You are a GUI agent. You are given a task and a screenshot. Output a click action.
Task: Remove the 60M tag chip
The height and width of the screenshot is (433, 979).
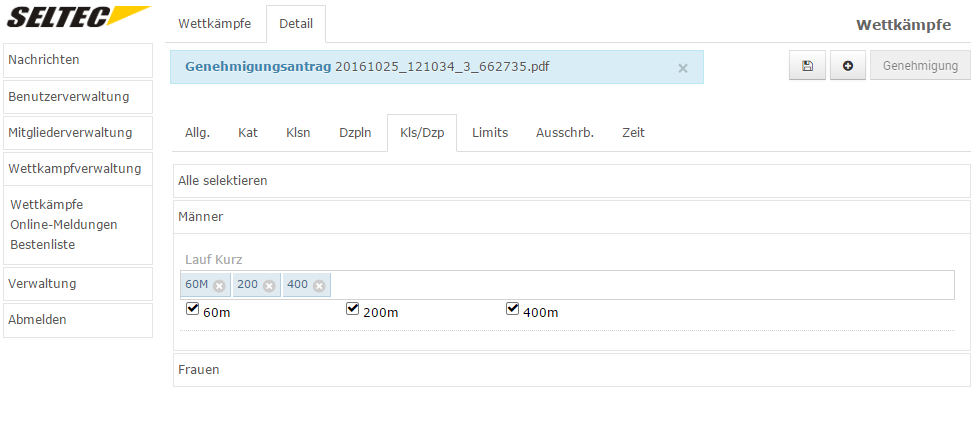click(219, 286)
